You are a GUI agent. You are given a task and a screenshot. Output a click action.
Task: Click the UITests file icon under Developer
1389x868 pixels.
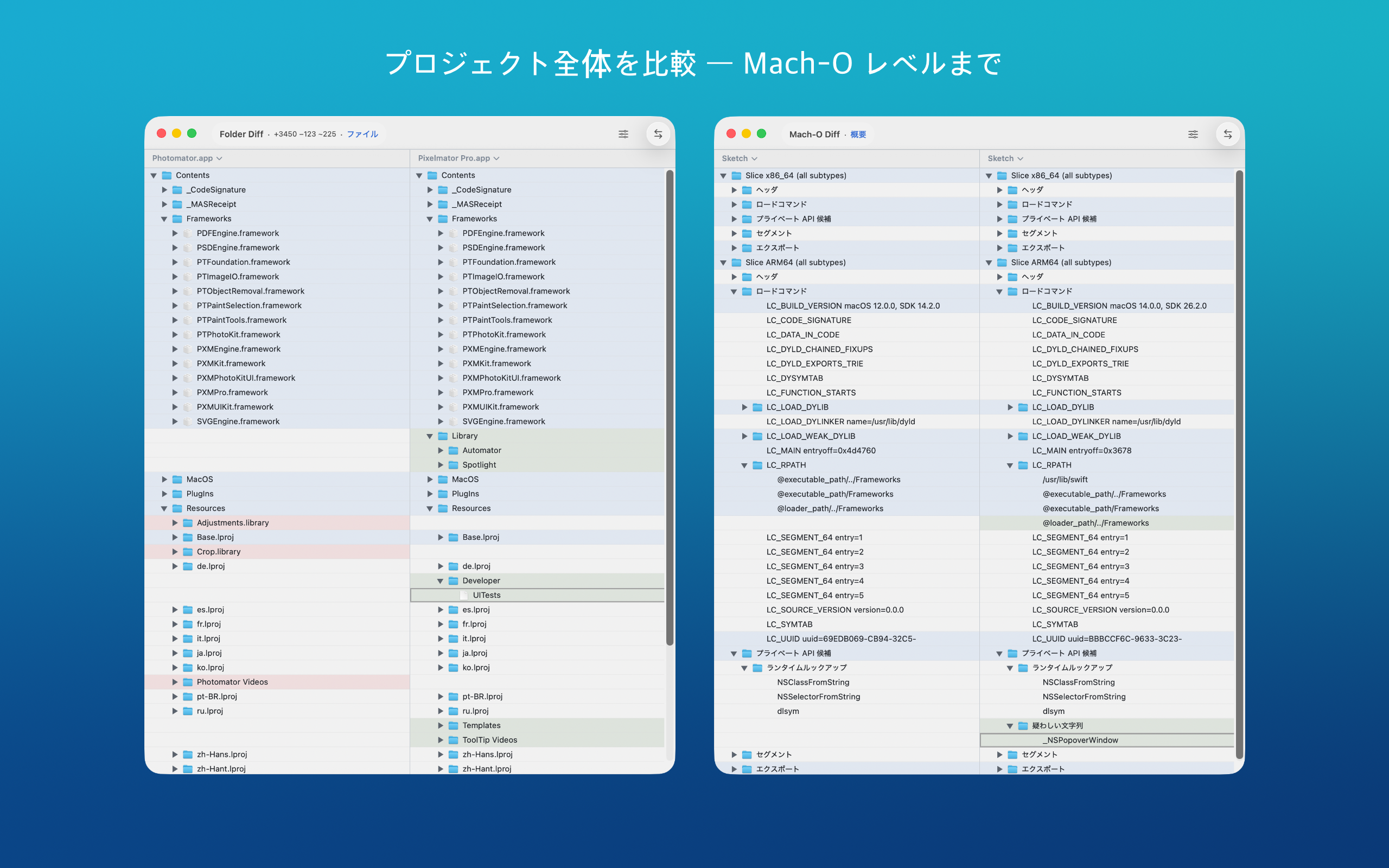463,595
